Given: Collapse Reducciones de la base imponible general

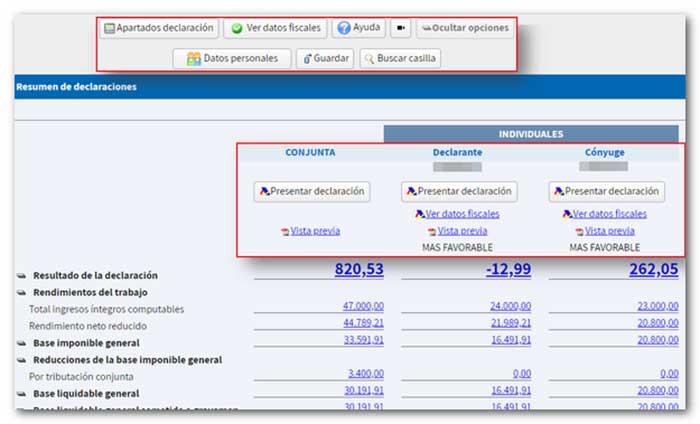Looking at the screenshot, I should pyautogui.click(x=21, y=359).
